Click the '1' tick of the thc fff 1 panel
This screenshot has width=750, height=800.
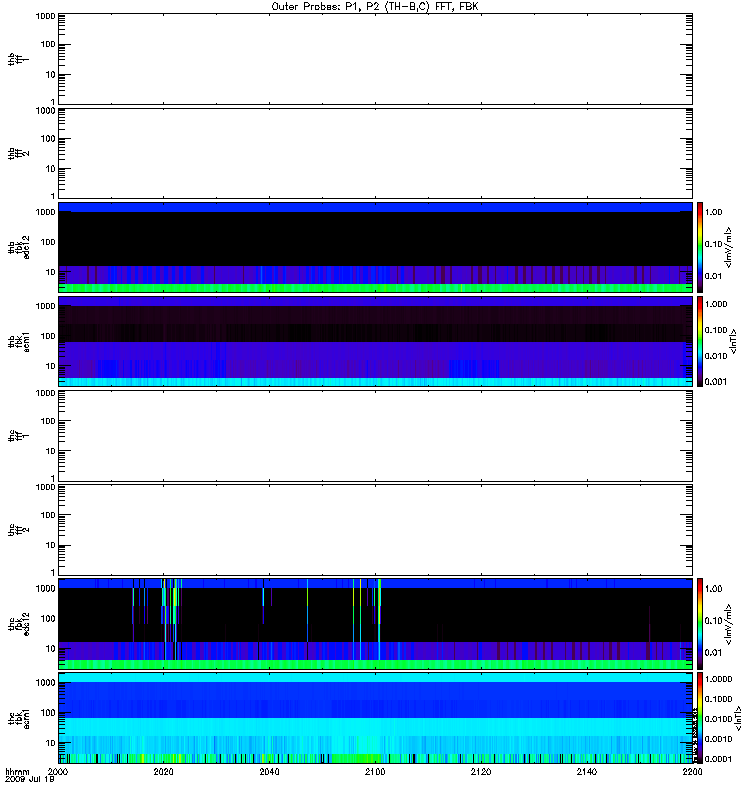click(53, 479)
